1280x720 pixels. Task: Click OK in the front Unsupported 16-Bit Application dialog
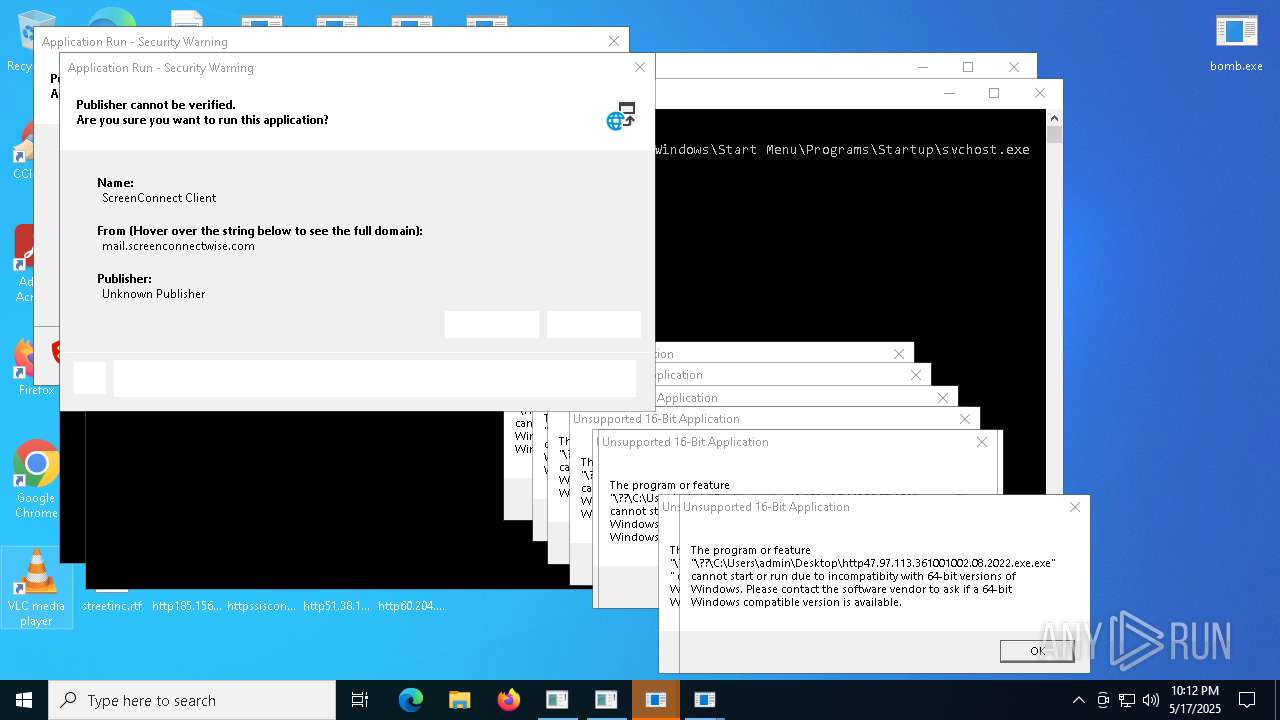[x=1037, y=651]
